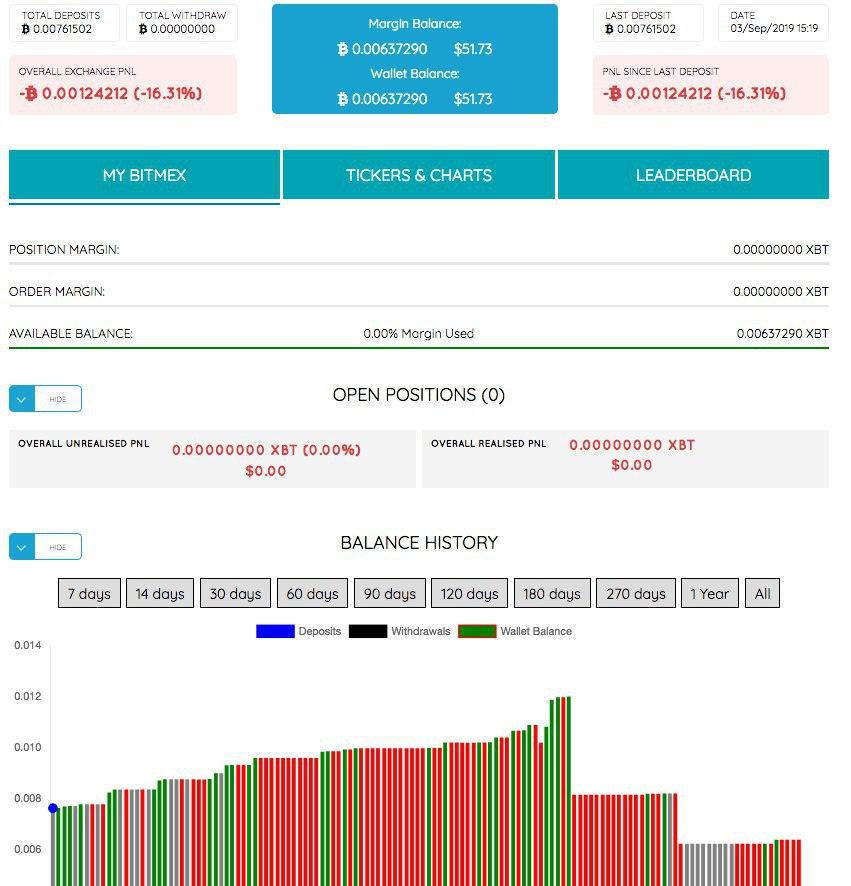851x886 pixels.
Task: Show All balance history
Action: [x=762, y=593]
